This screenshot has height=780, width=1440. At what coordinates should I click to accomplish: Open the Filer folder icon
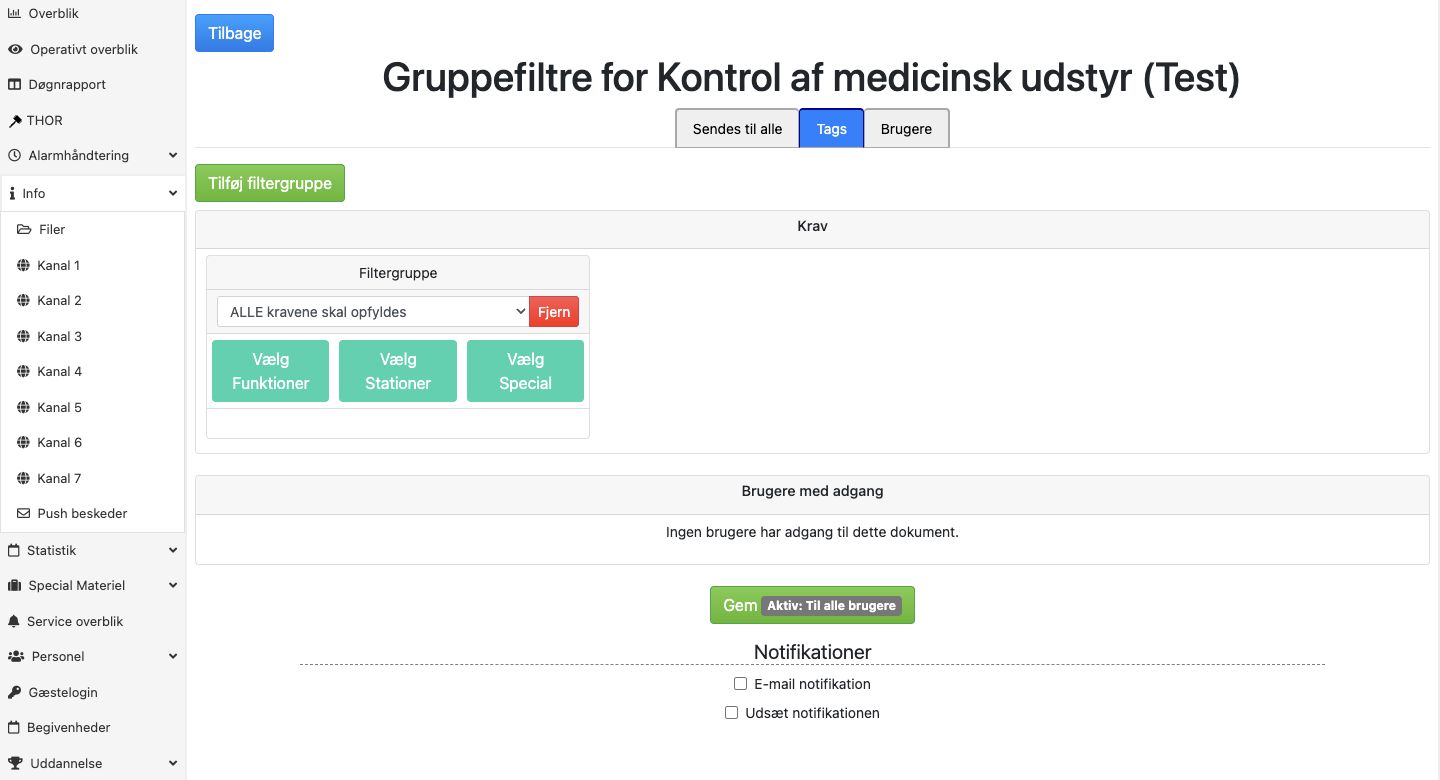tap(25, 229)
